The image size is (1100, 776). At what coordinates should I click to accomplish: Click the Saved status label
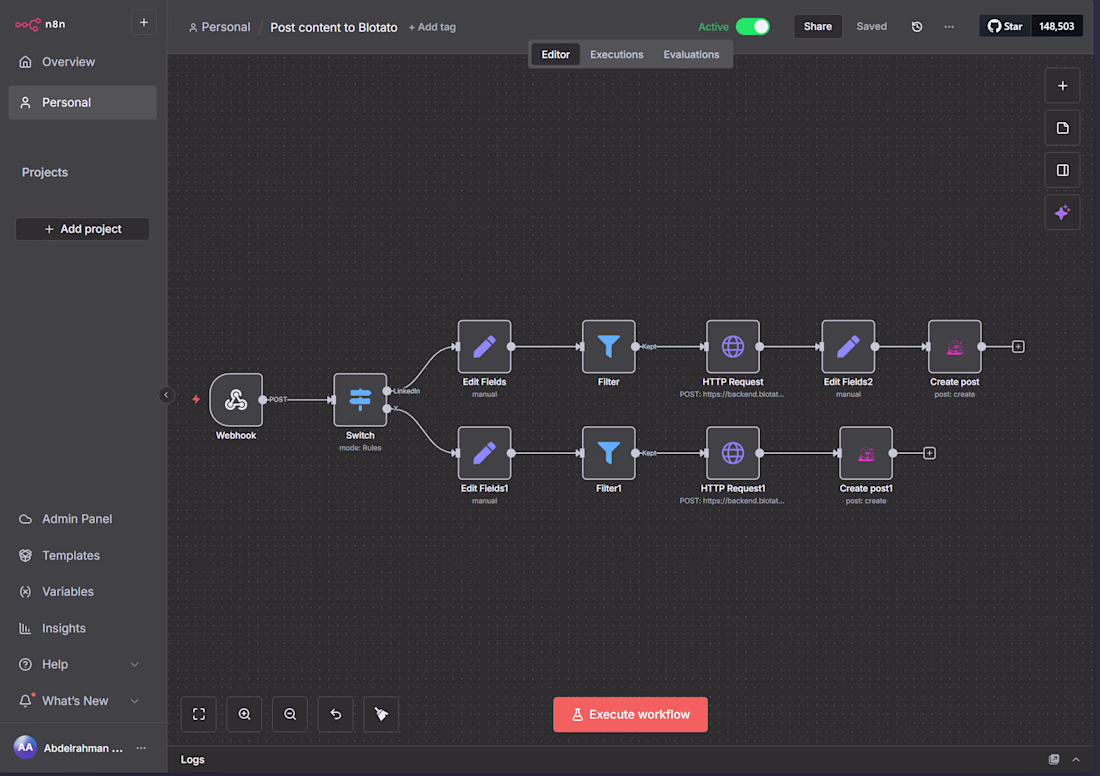coord(871,27)
